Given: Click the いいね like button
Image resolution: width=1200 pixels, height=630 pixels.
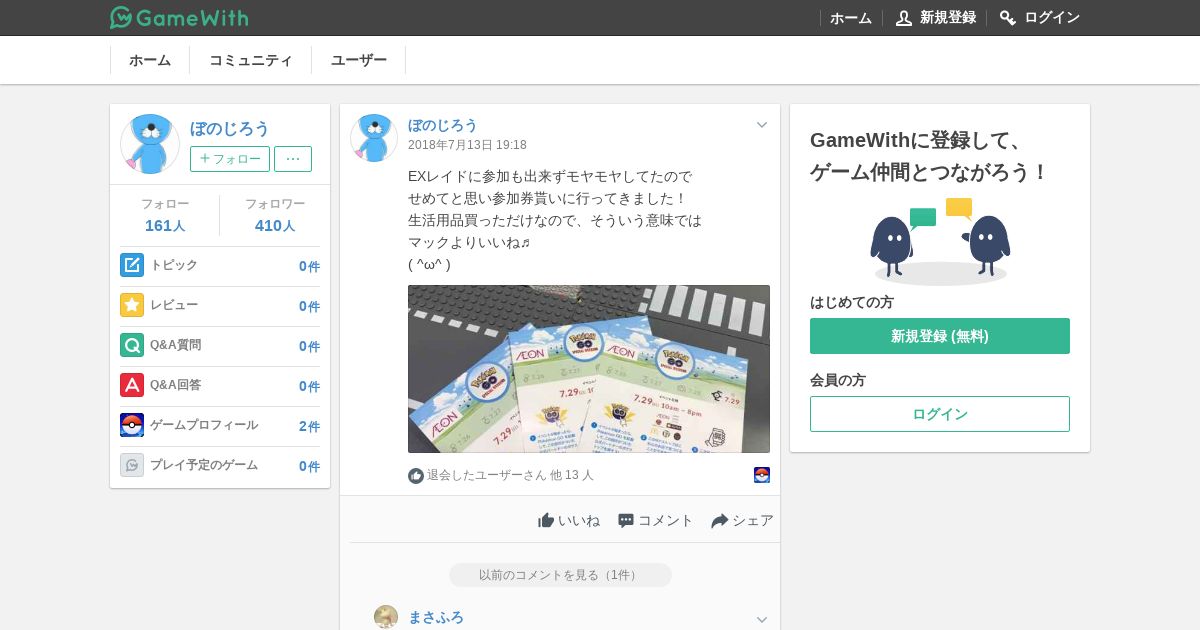Looking at the screenshot, I should point(569,520).
